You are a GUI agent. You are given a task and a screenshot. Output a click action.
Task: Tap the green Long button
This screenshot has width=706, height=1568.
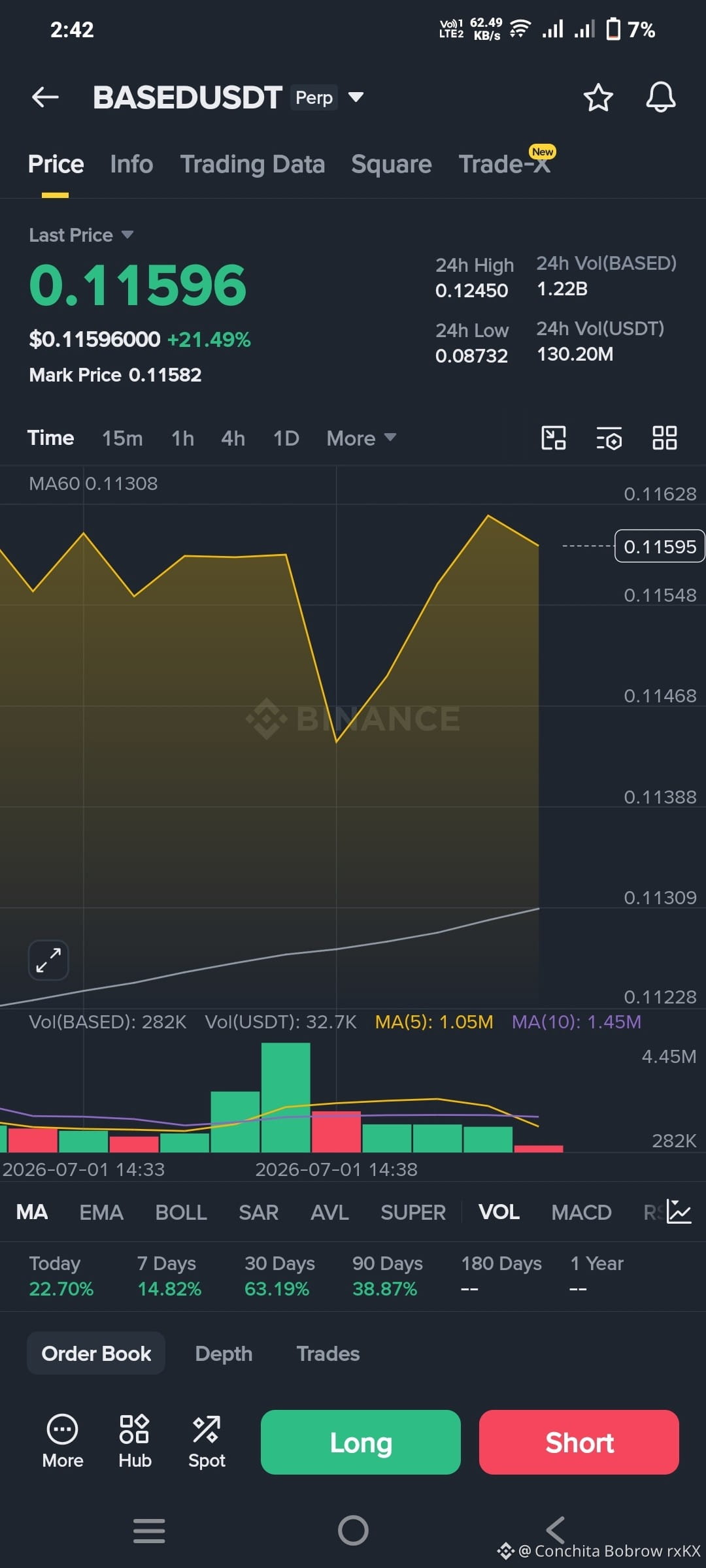click(361, 1442)
